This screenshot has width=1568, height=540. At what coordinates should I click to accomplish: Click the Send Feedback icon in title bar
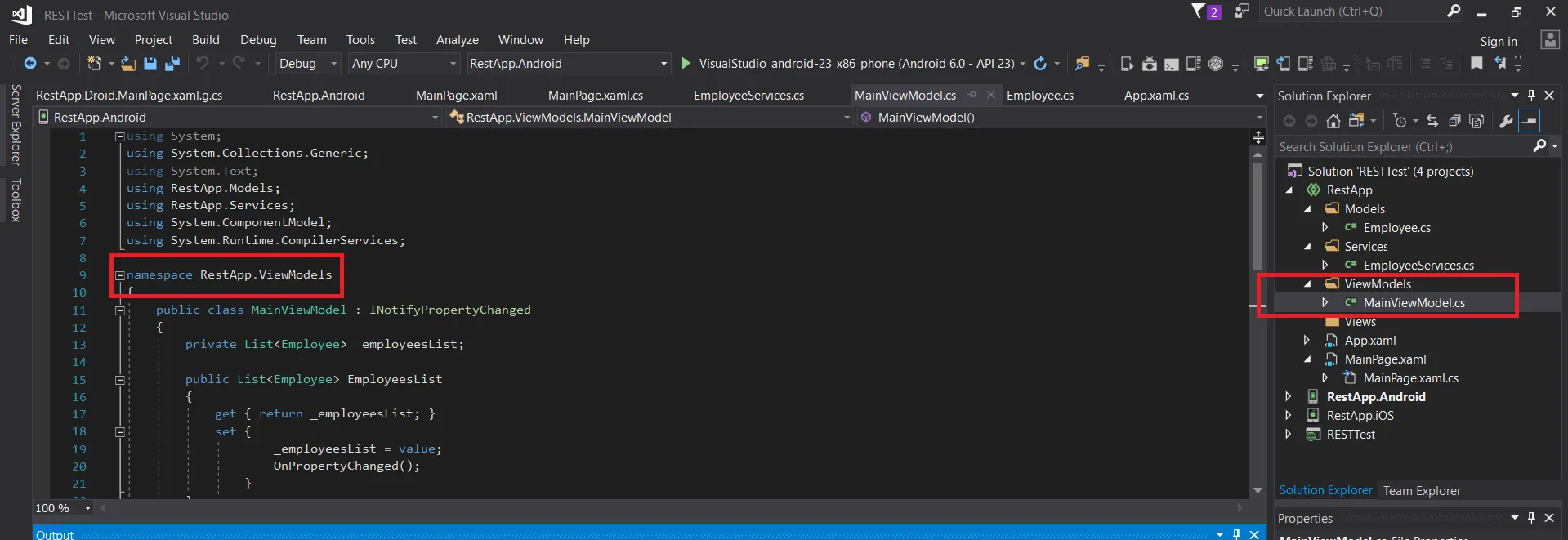[1241, 11]
